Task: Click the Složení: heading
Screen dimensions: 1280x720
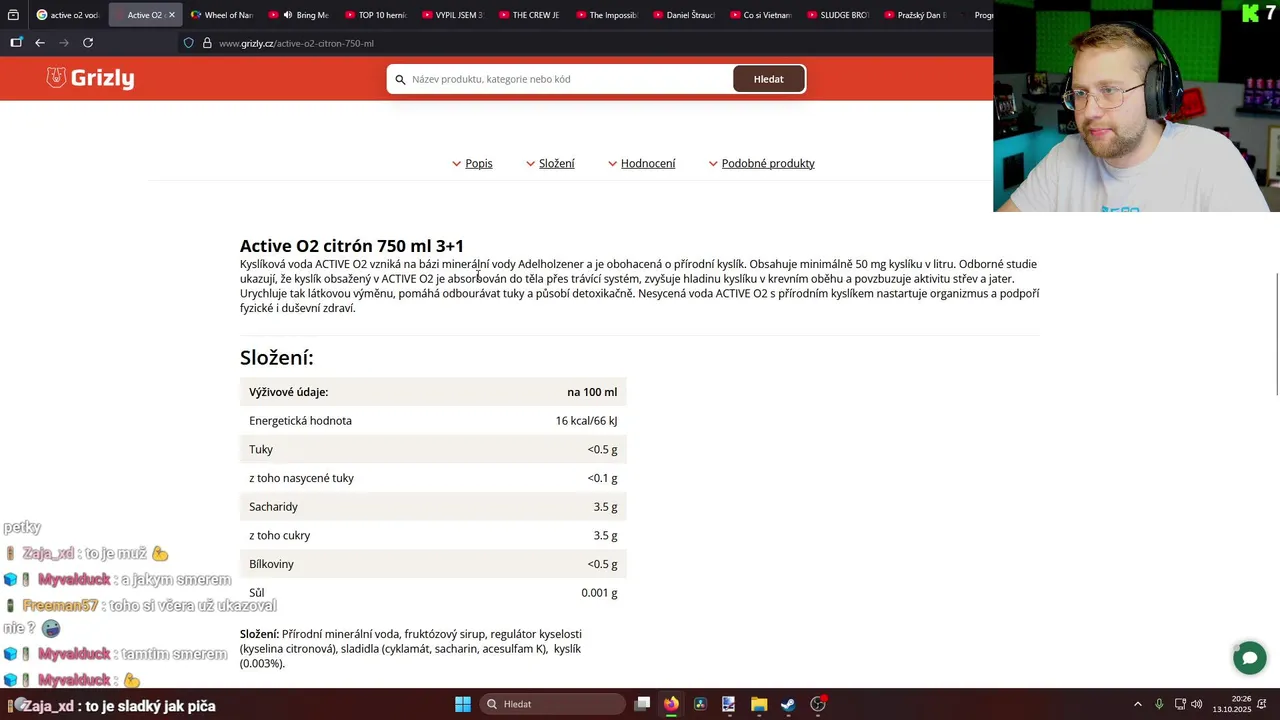Action: (x=277, y=357)
